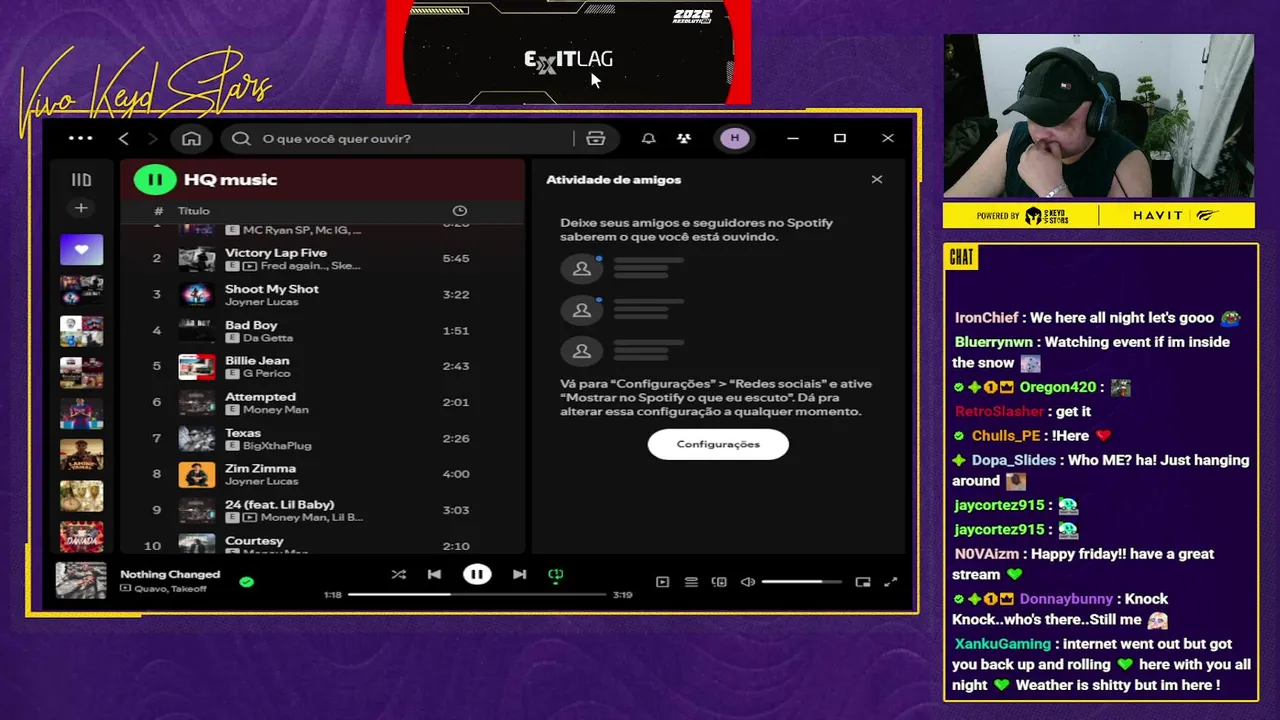
Task: Click the Zim Zimma album thumbnail
Action: (x=196, y=474)
